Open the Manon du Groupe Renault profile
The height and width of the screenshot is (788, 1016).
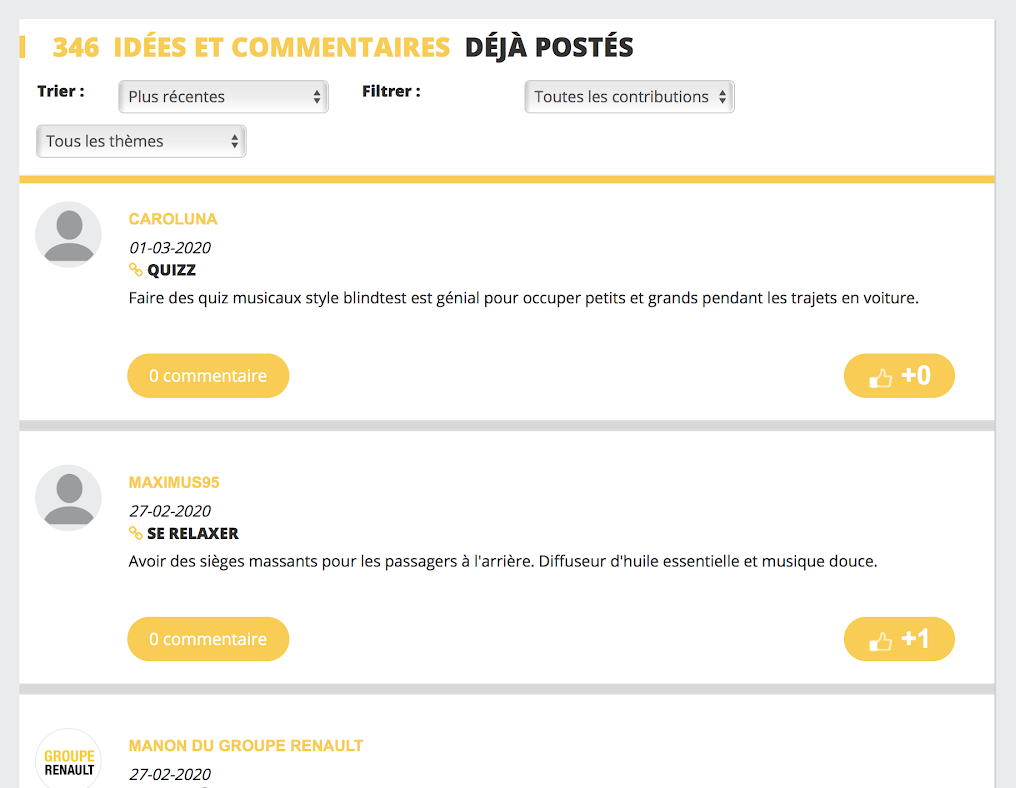tap(246, 746)
